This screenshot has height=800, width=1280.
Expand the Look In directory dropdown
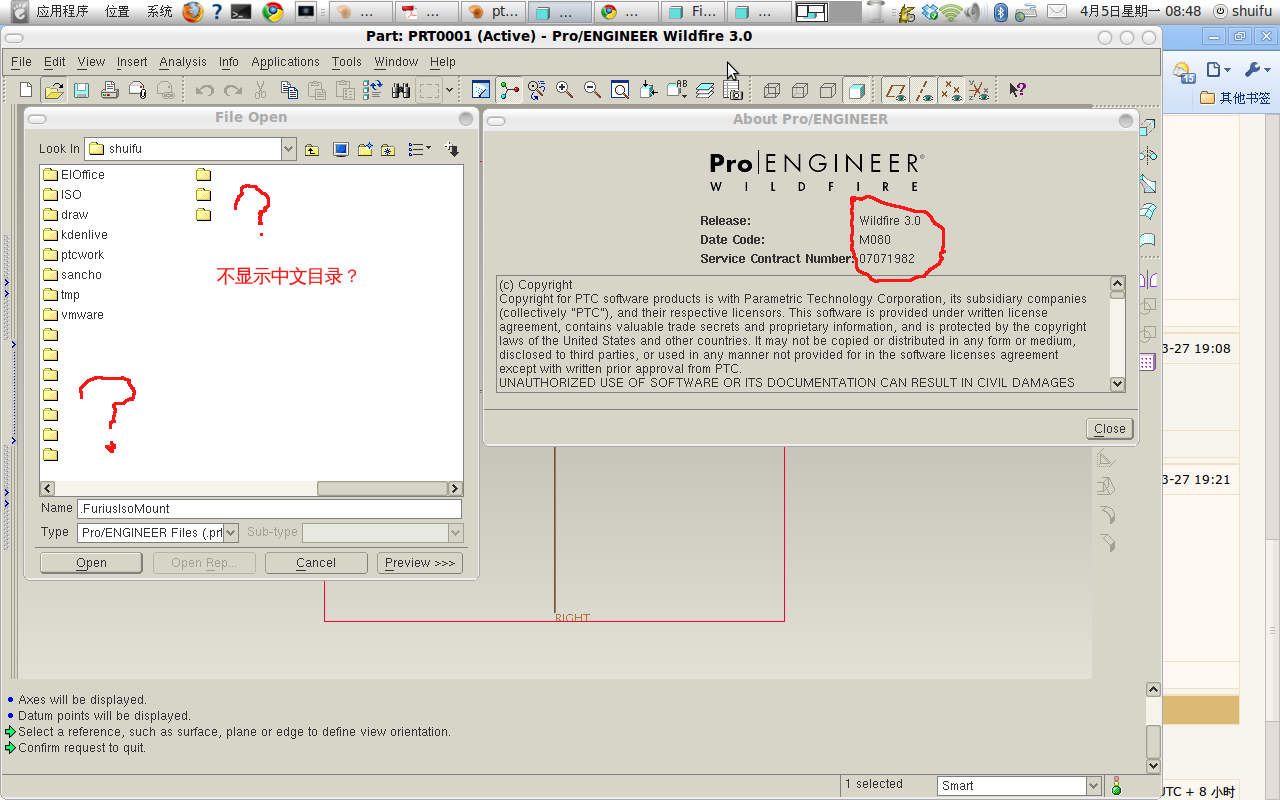pos(289,149)
